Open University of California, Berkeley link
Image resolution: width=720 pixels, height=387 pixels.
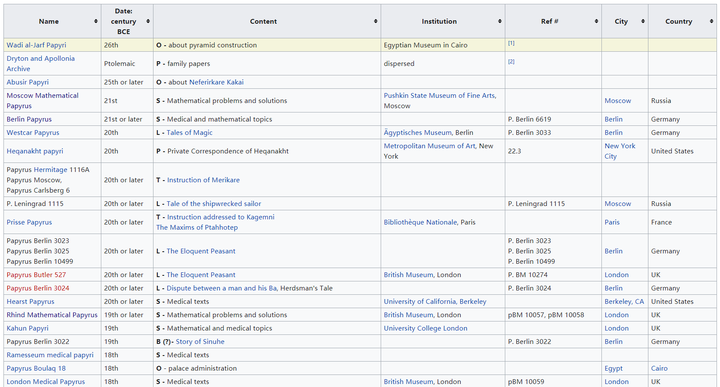(435, 302)
